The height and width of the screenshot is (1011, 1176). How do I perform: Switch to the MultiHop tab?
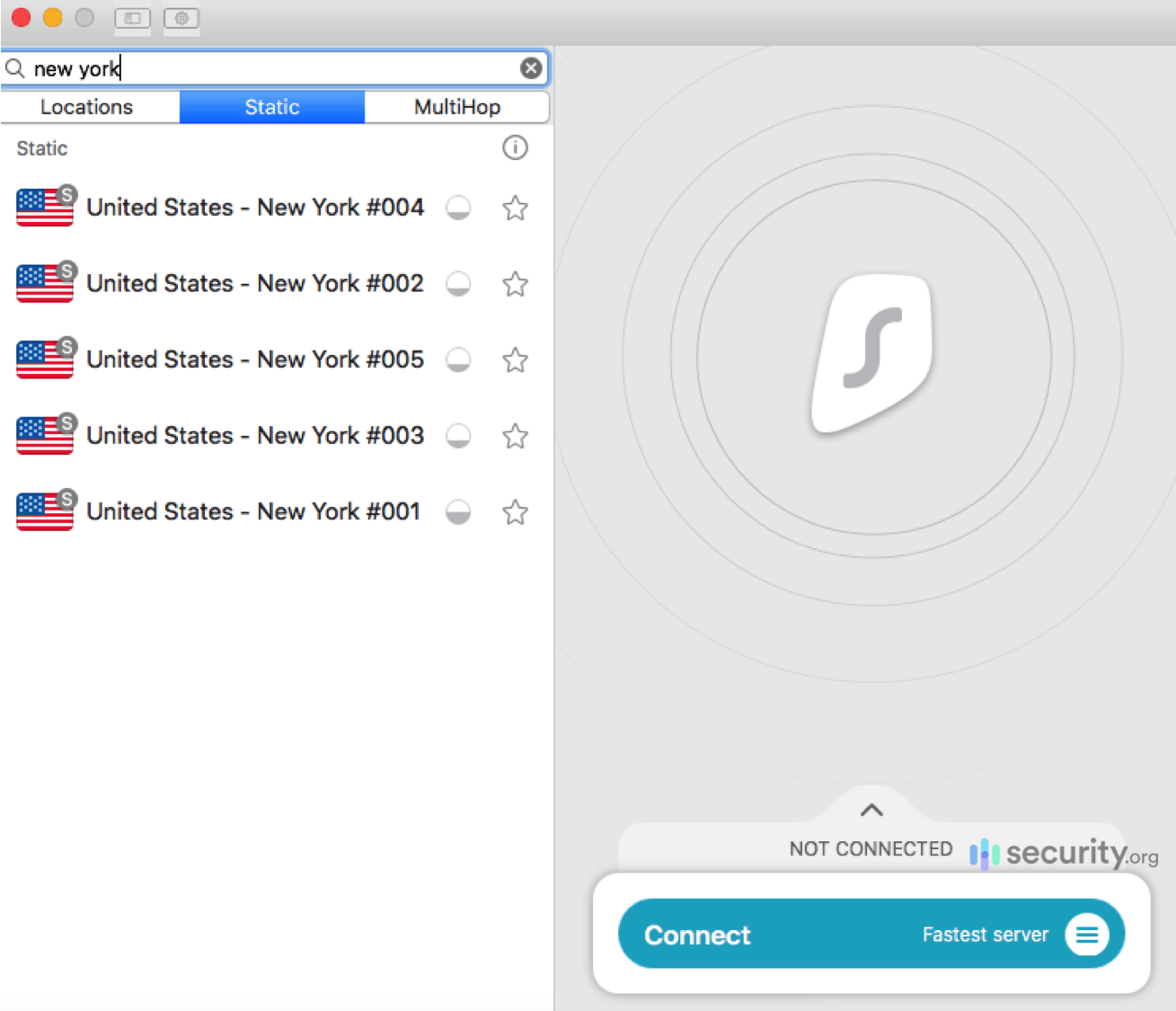(456, 107)
